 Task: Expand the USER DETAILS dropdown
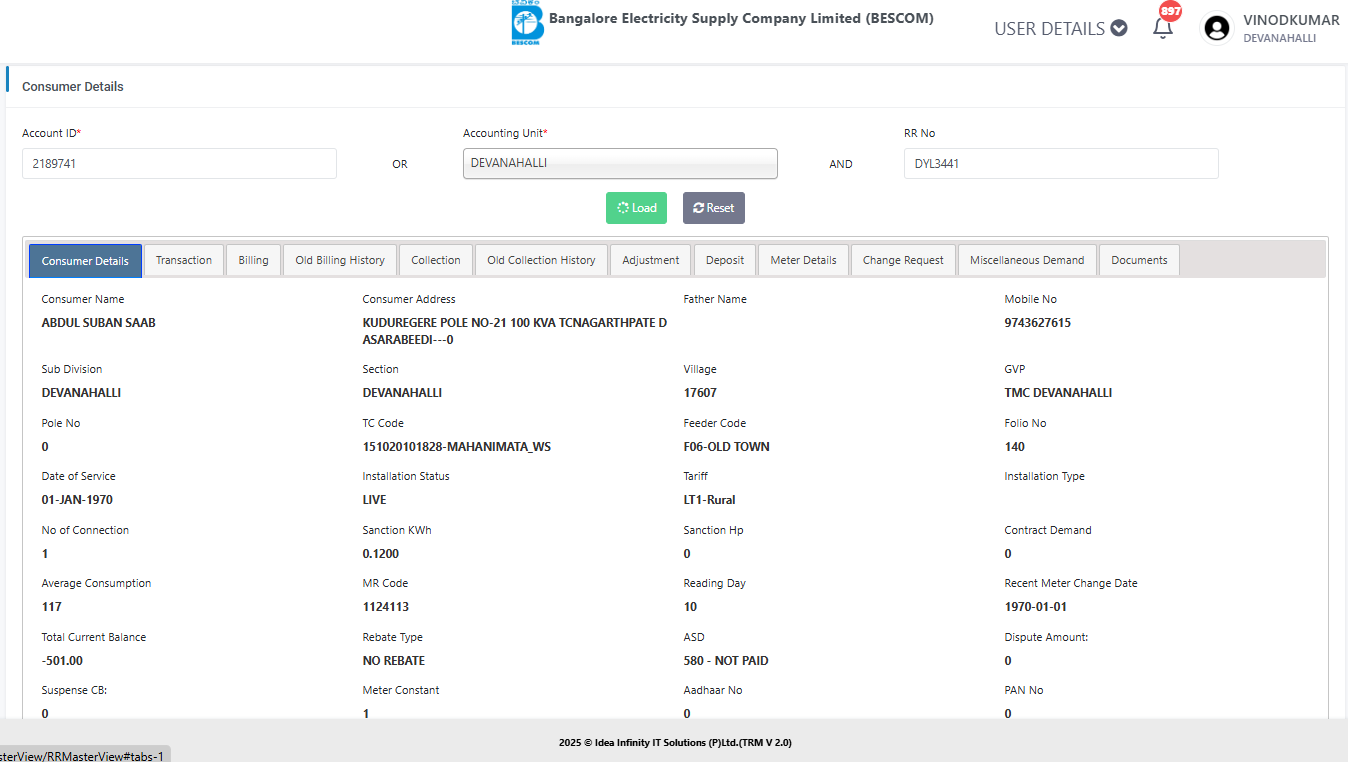(1060, 29)
